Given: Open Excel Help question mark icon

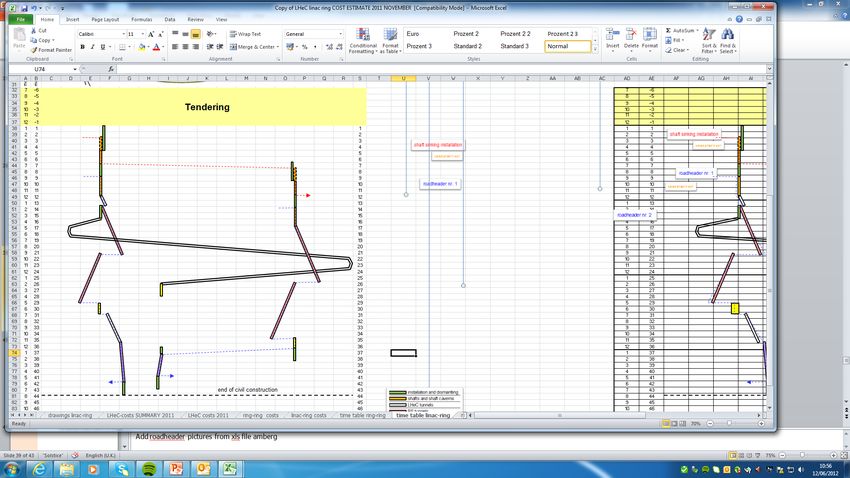Looking at the screenshot, I should click(x=739, y=20).
